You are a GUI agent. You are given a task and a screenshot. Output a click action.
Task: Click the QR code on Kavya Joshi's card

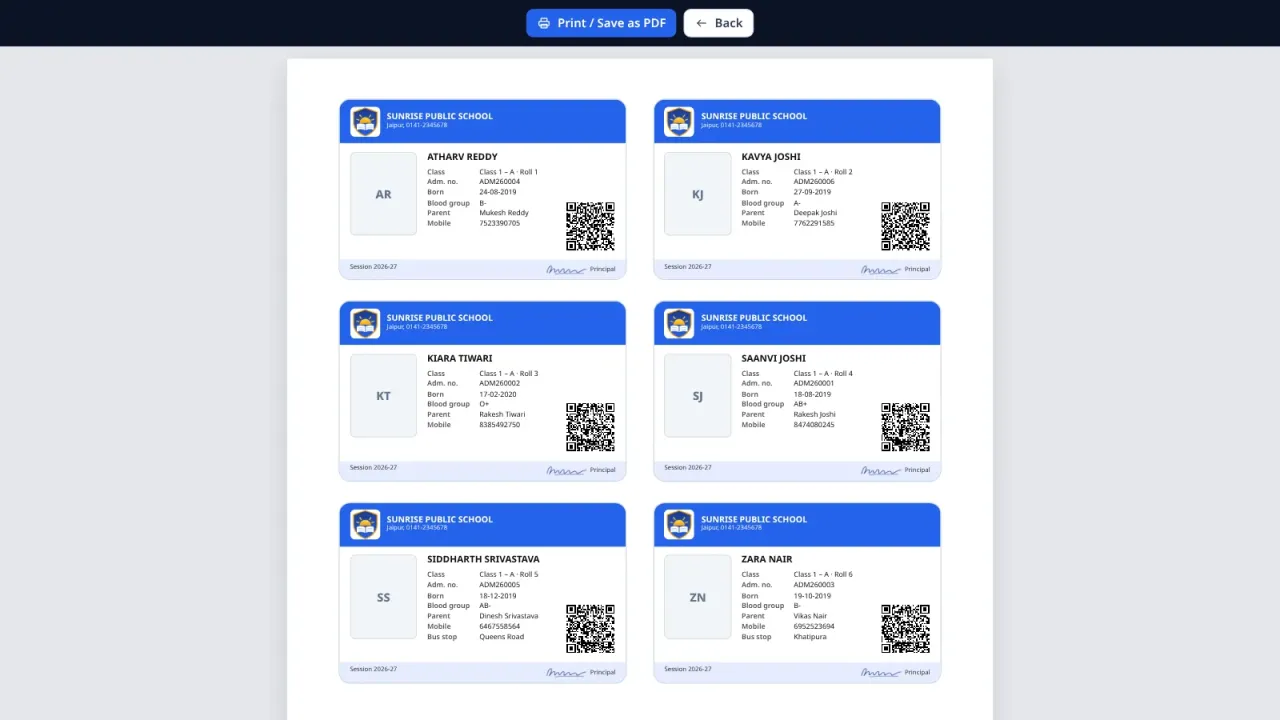[905, 226]
